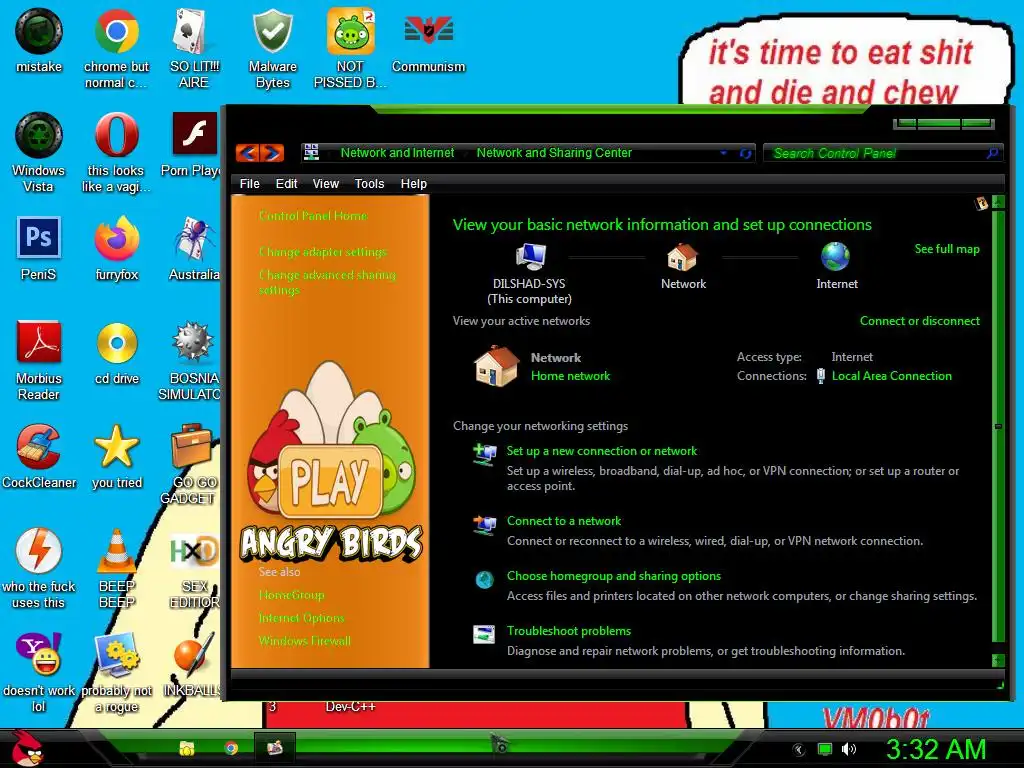Open the 'you tried' star icon
1024x768 pixels.
116,456
